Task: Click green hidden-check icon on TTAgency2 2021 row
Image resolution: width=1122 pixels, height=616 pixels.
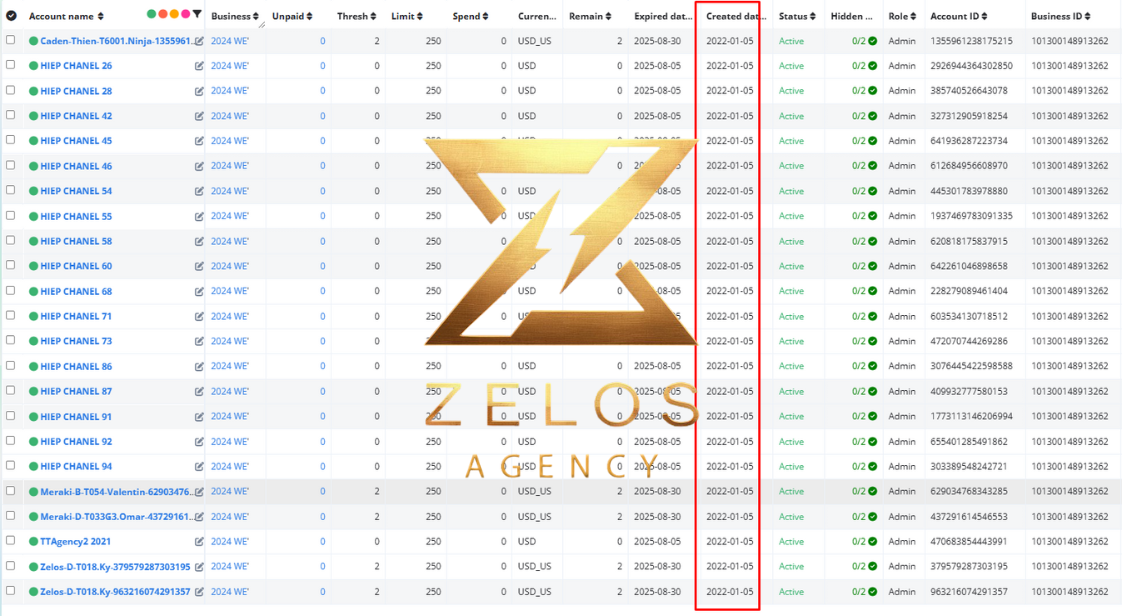Action: pyautogui.click(x=872, y=542)
